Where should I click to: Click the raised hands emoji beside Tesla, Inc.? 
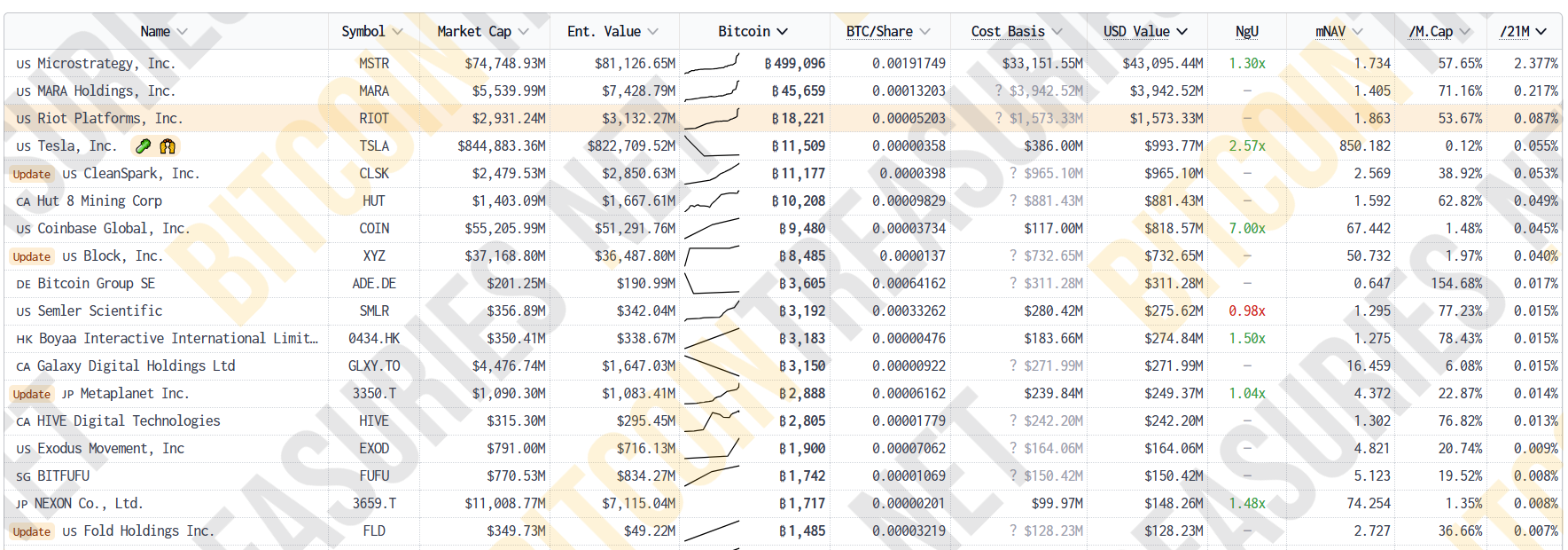168,146
